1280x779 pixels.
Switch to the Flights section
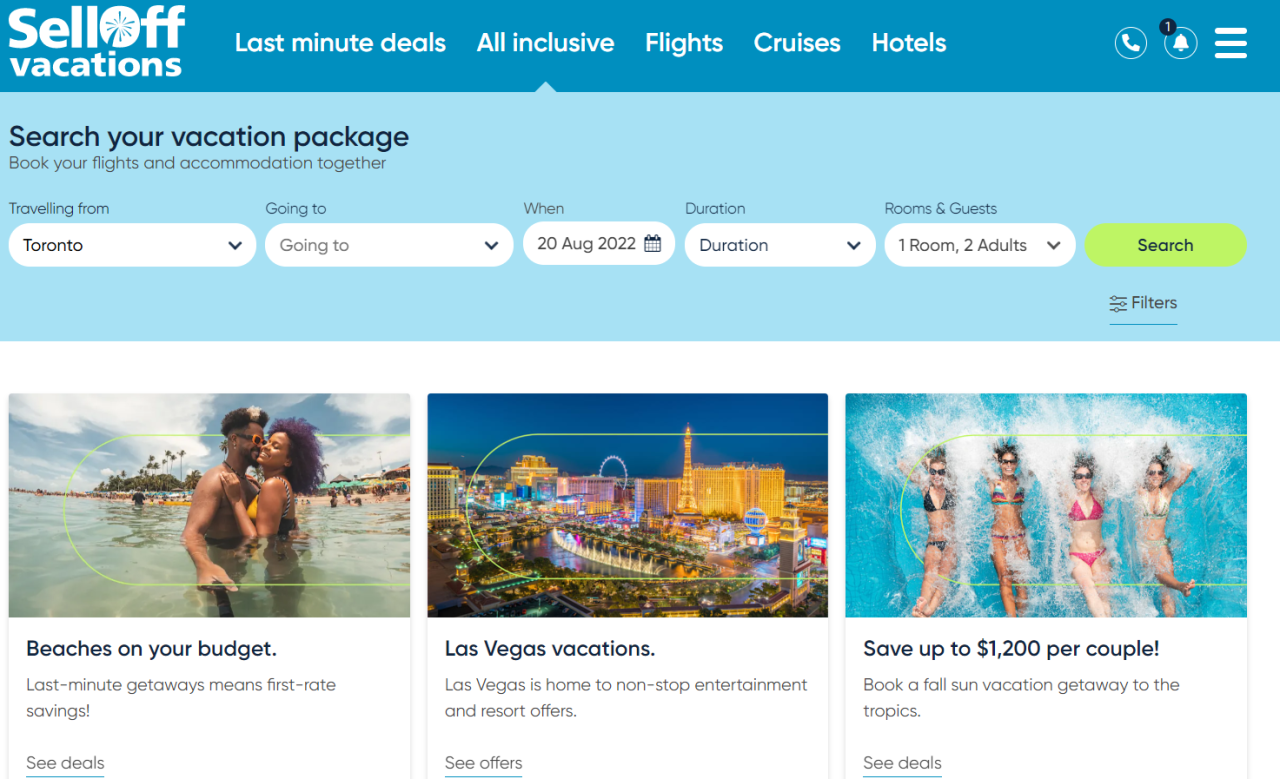click(x=684, y=43)
